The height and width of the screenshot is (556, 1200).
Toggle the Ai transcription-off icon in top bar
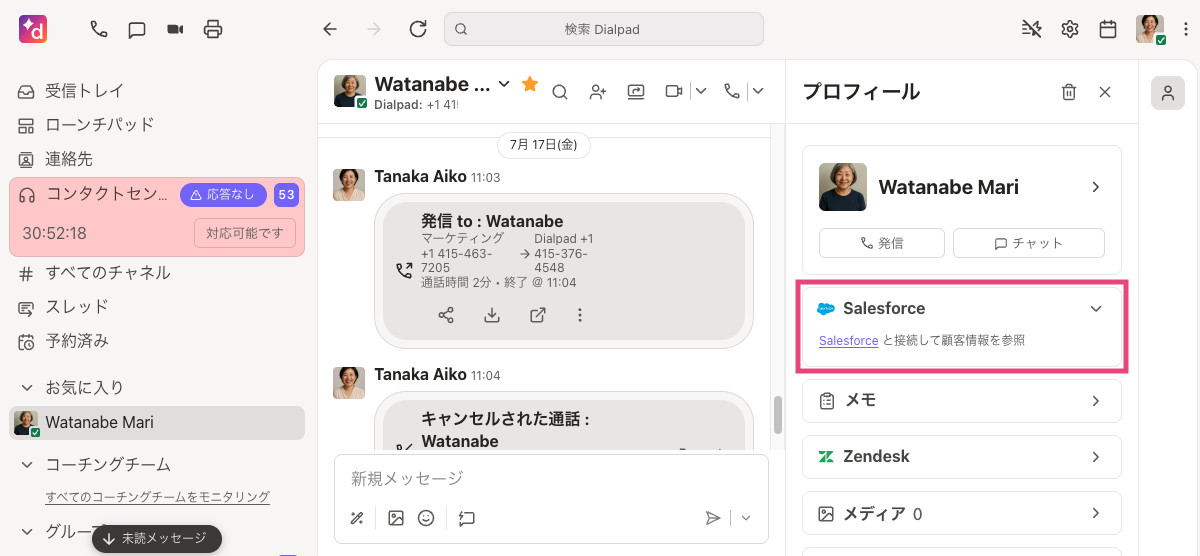[x=1032, y=29]
